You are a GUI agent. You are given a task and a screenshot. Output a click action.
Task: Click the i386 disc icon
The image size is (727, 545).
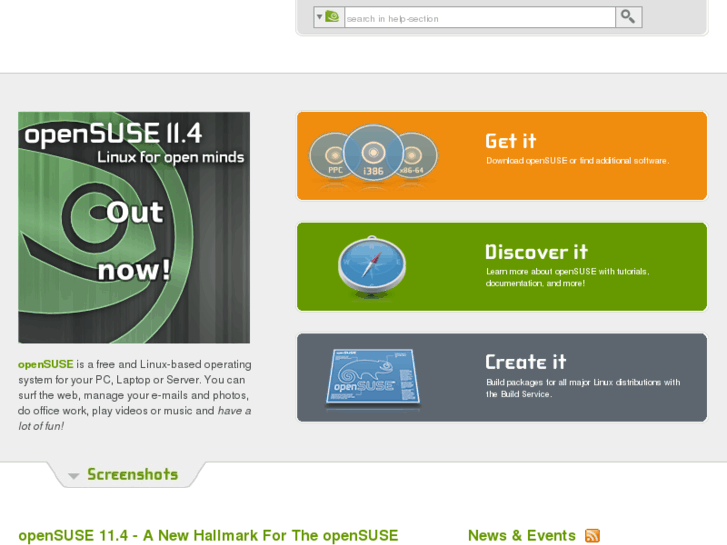[374, 154]
